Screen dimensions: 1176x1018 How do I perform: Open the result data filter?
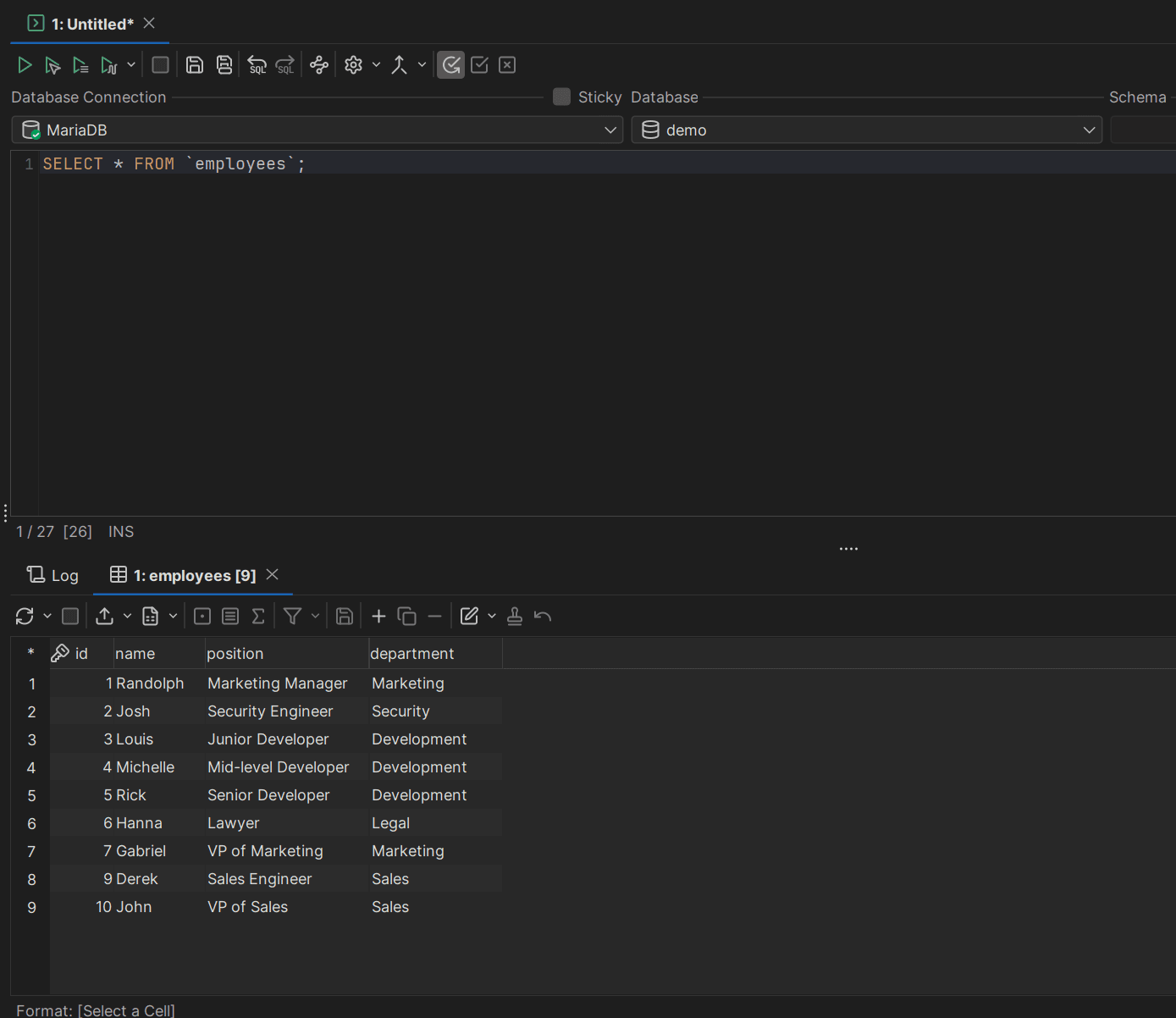292,616
